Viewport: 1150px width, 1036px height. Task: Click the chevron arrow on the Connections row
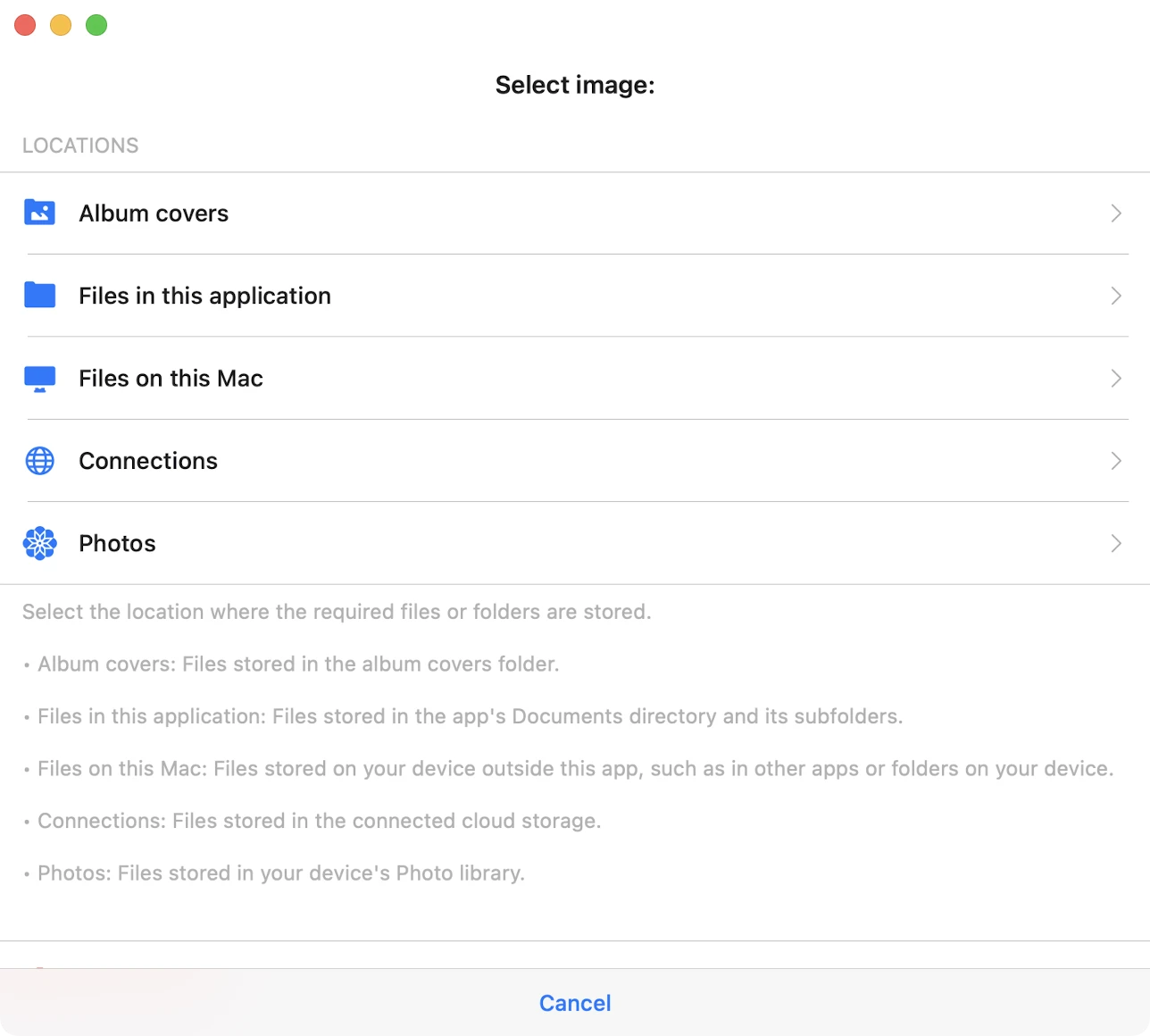[x=1116, y=461]
